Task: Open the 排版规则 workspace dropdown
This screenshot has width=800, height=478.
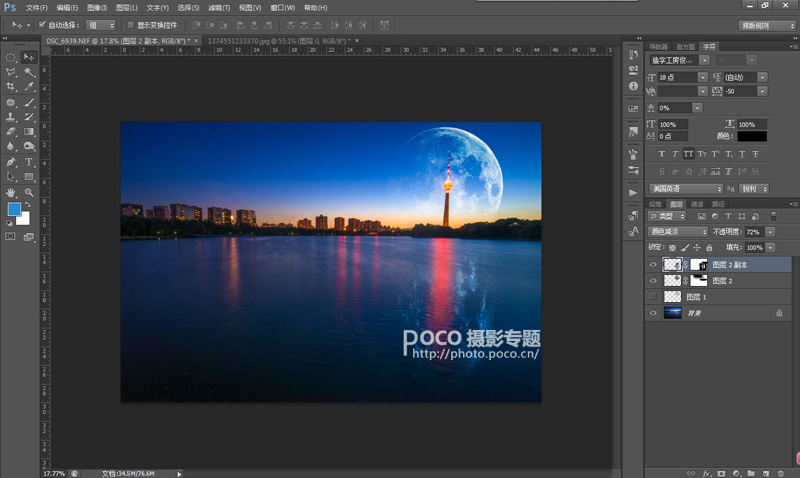Action: click(x=766, y=25)
